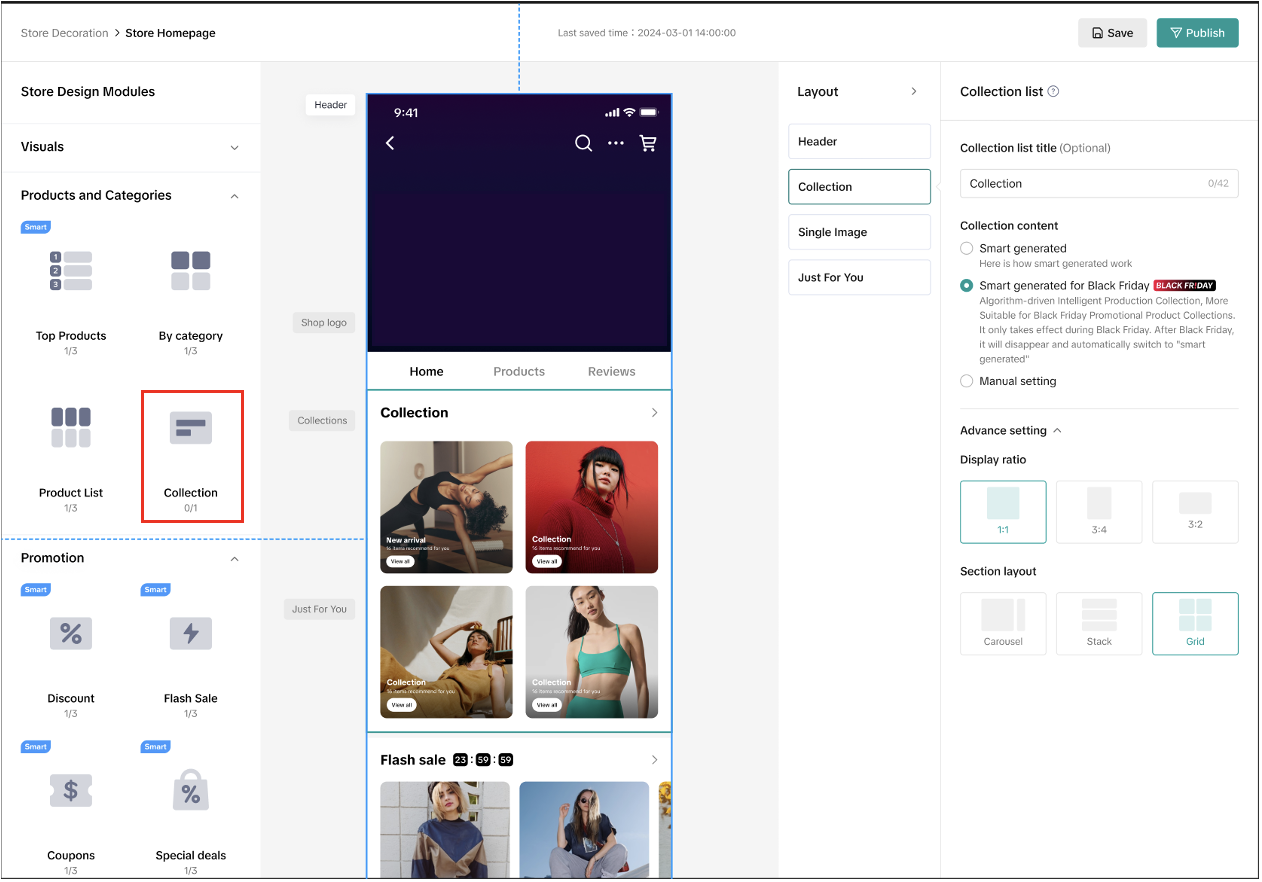Choose the Manual setting radio option
This screenshot has height=882, width=1262.
[966, 381]
